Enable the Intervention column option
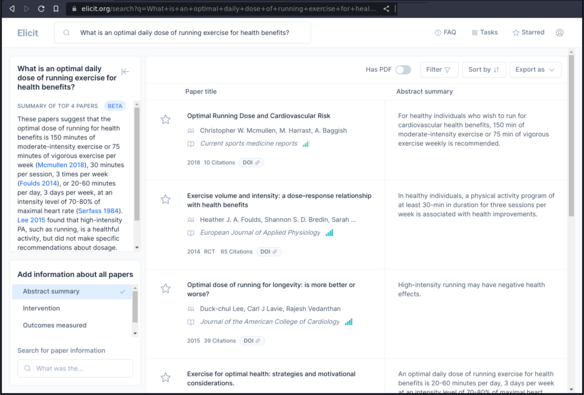The image size is (584, 395). [x=72, y=308]
